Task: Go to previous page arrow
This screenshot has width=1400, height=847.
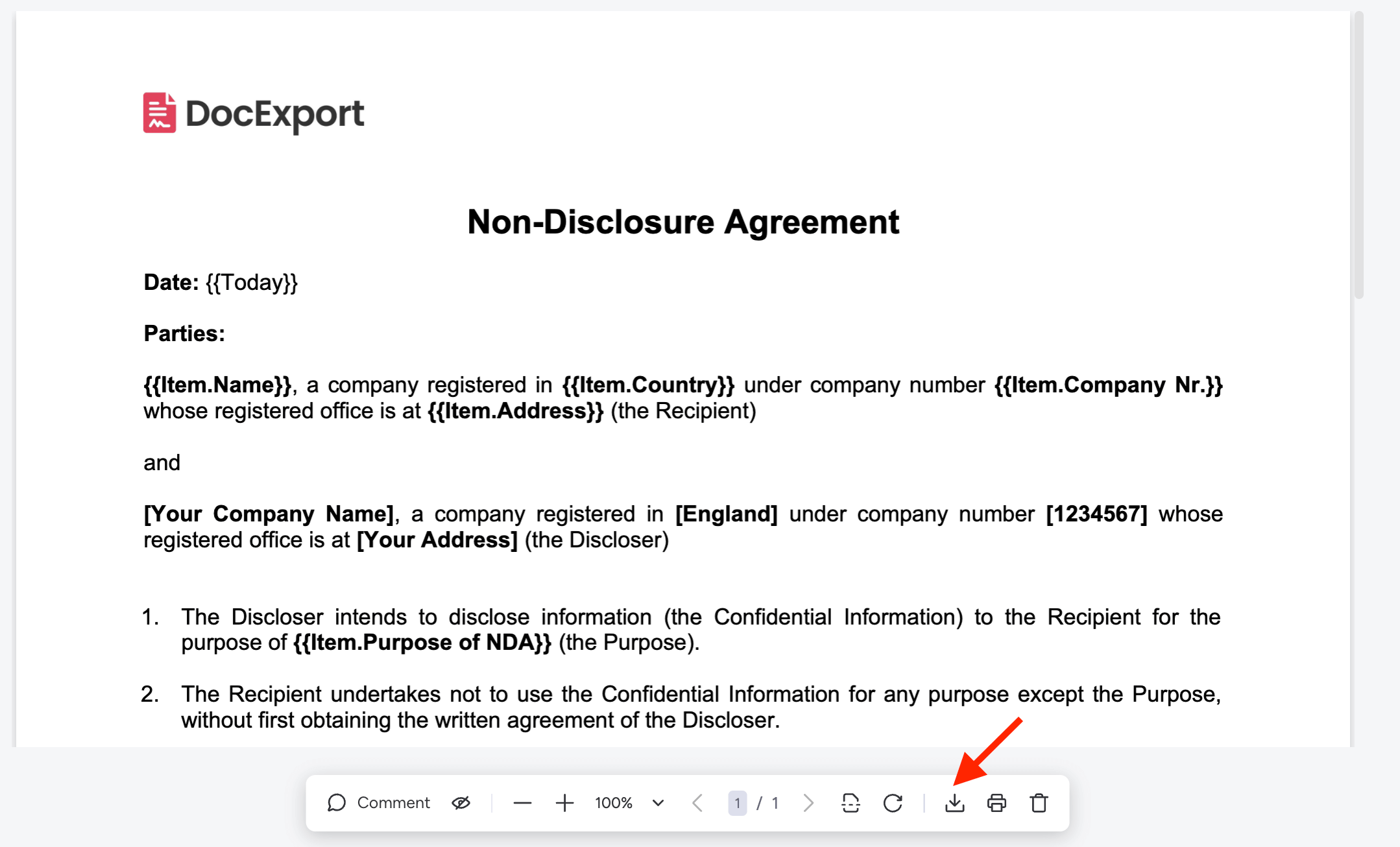Action: (x=697, y=803)
